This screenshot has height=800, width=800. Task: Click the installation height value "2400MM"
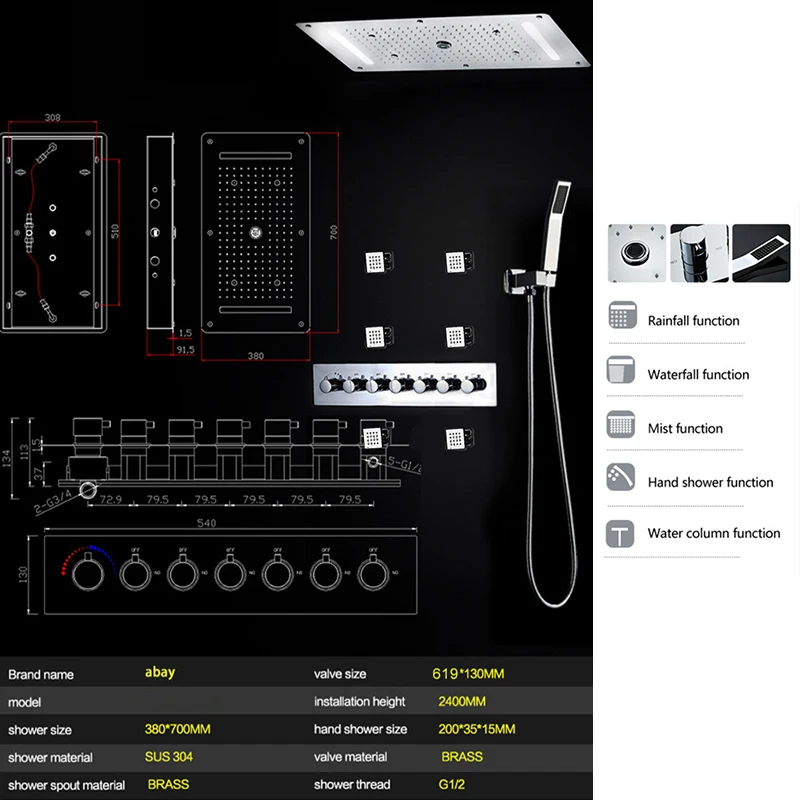pos(462,702)
